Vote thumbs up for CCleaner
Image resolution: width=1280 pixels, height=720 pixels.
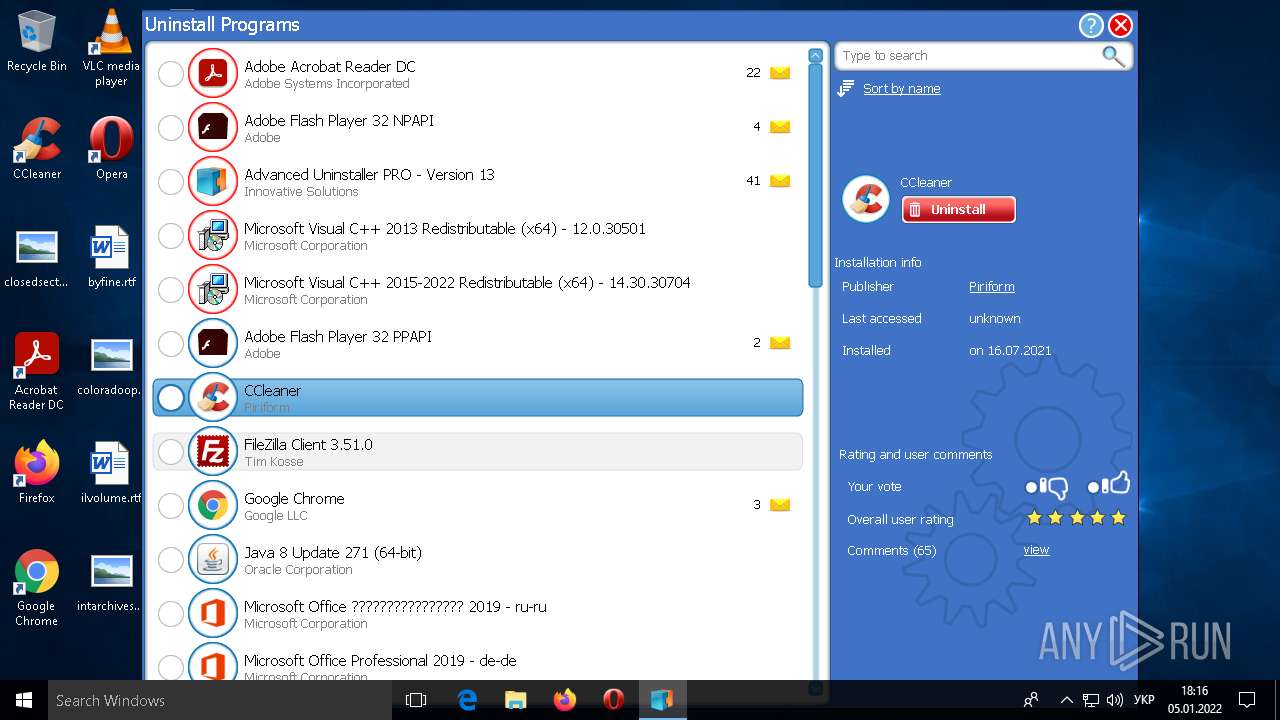pos(1108,485)
